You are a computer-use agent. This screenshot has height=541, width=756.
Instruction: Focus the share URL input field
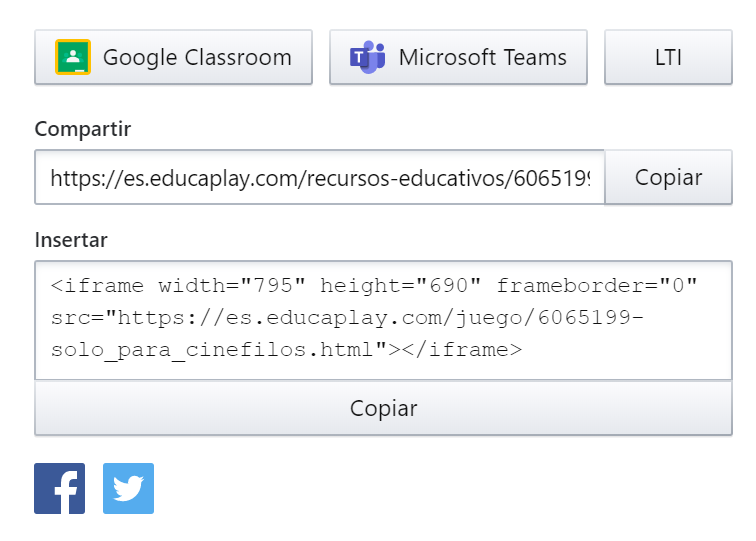pos(320,177)
